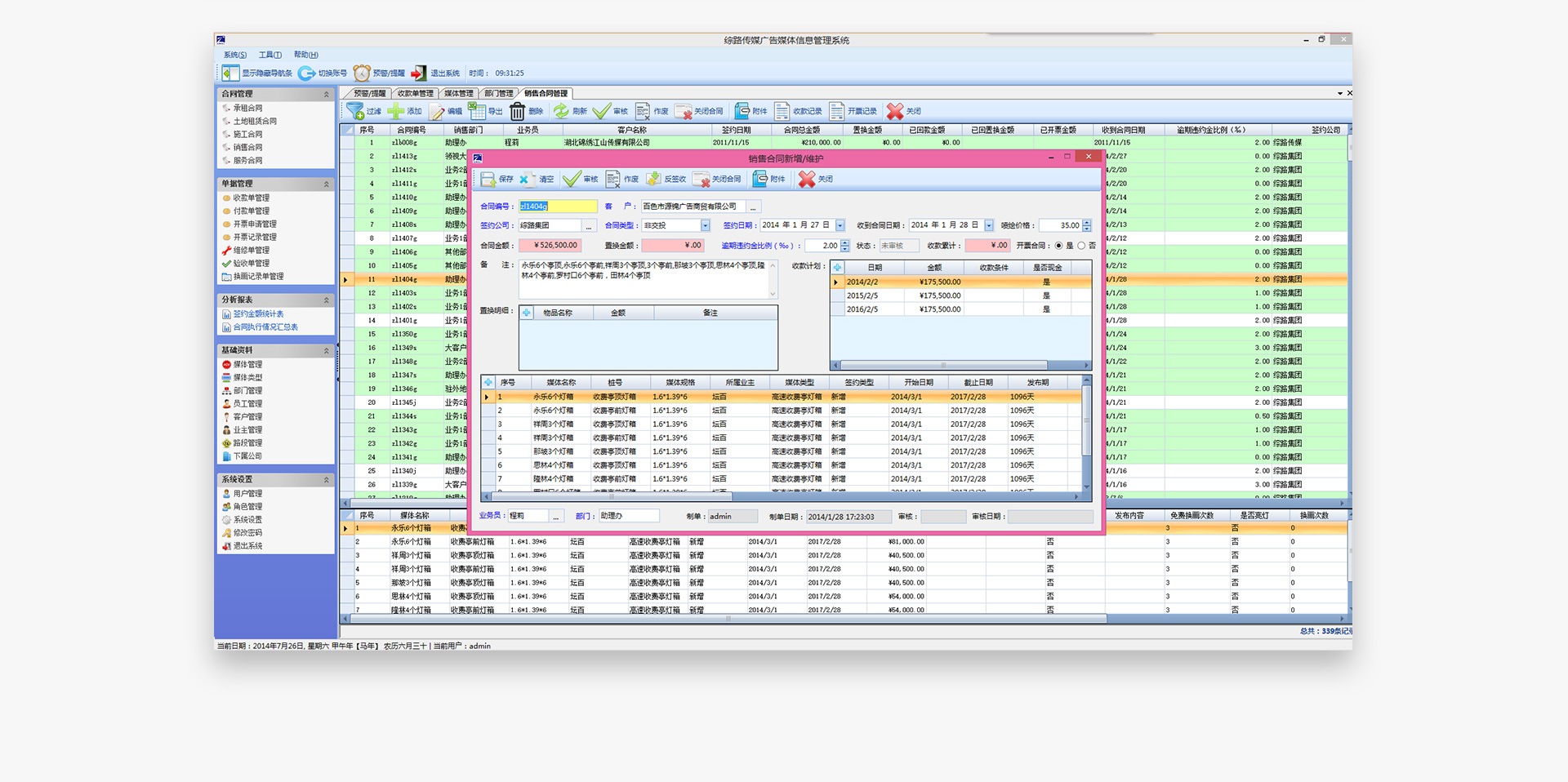This screenshot has width=1568, height=782.
Task: Open the 合同类型 dropdown
Action: tap(705, 225)
